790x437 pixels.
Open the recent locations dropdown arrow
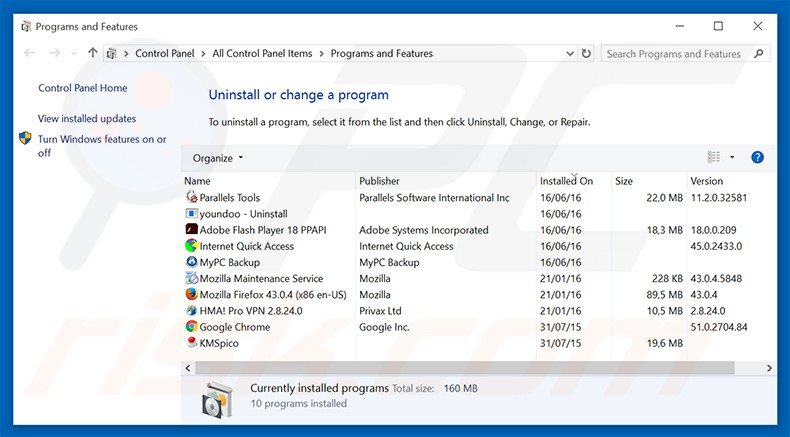74,53
